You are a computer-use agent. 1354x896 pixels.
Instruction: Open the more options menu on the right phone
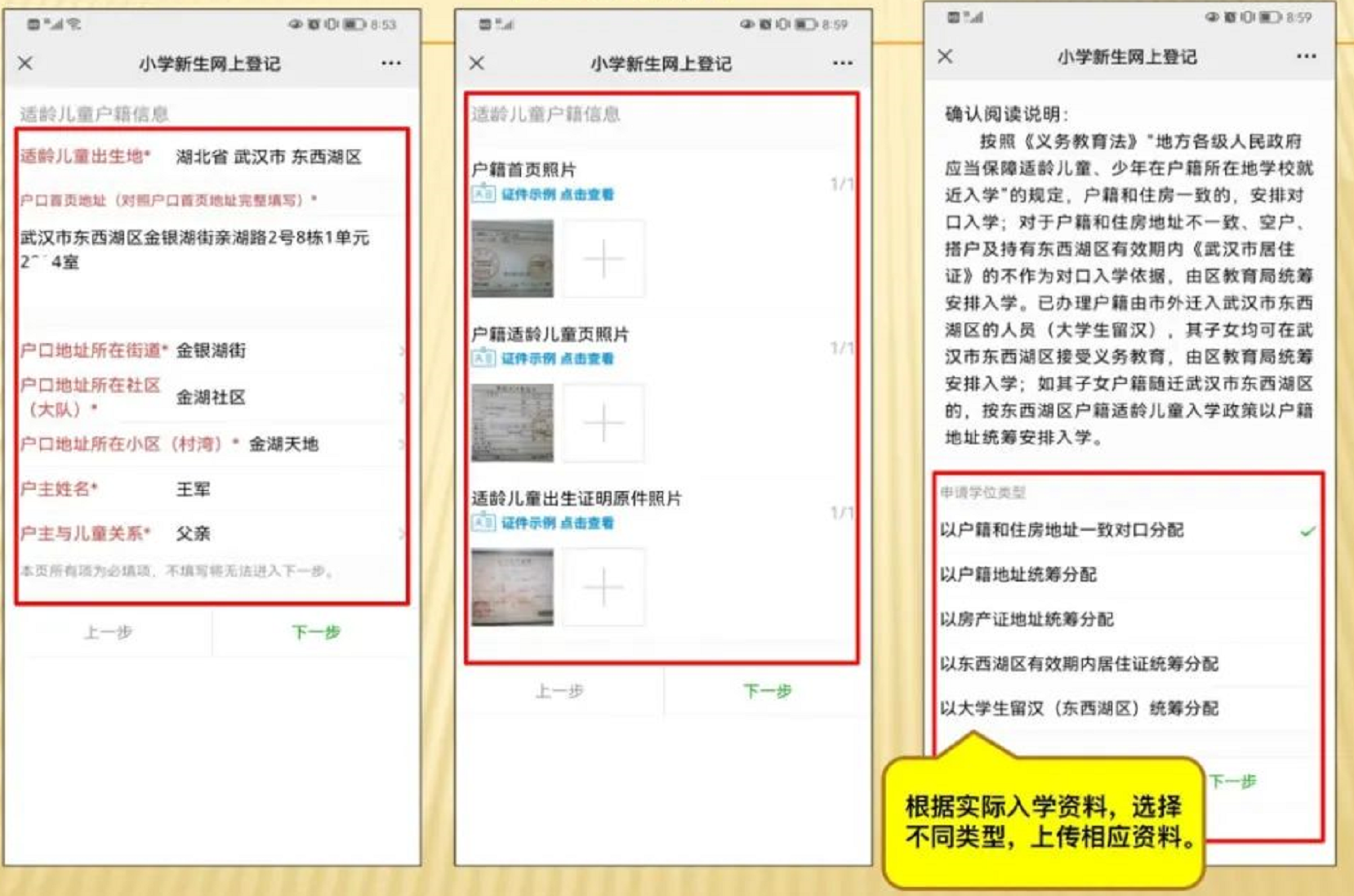[x=1307, y=56]
